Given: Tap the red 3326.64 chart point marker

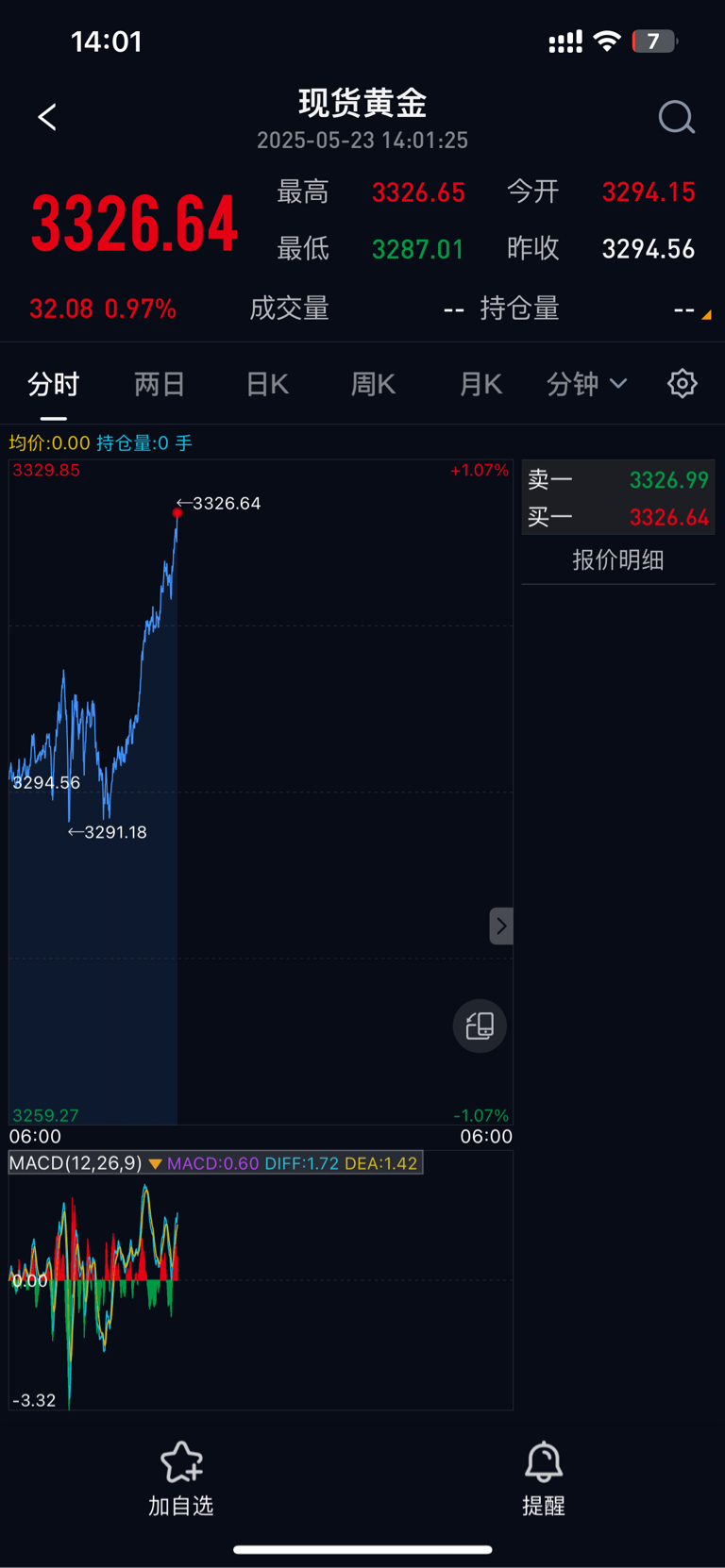Looking at the screenshot, I should (x=177, y=513).
